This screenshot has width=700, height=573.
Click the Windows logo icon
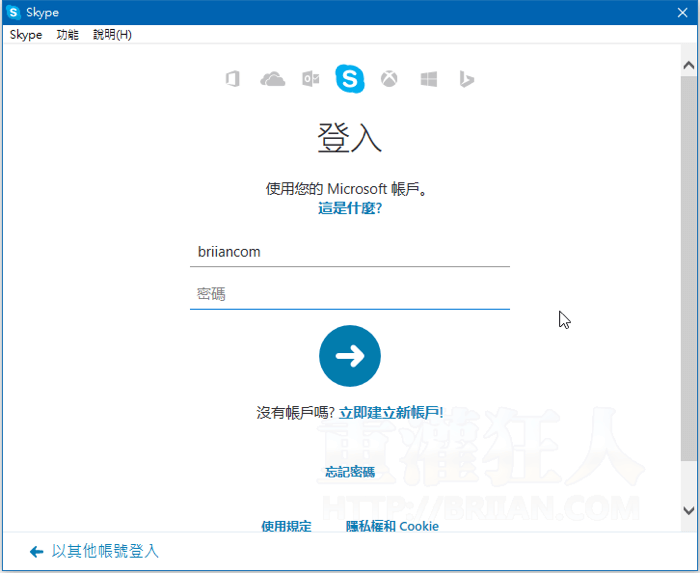click(429, 79)
